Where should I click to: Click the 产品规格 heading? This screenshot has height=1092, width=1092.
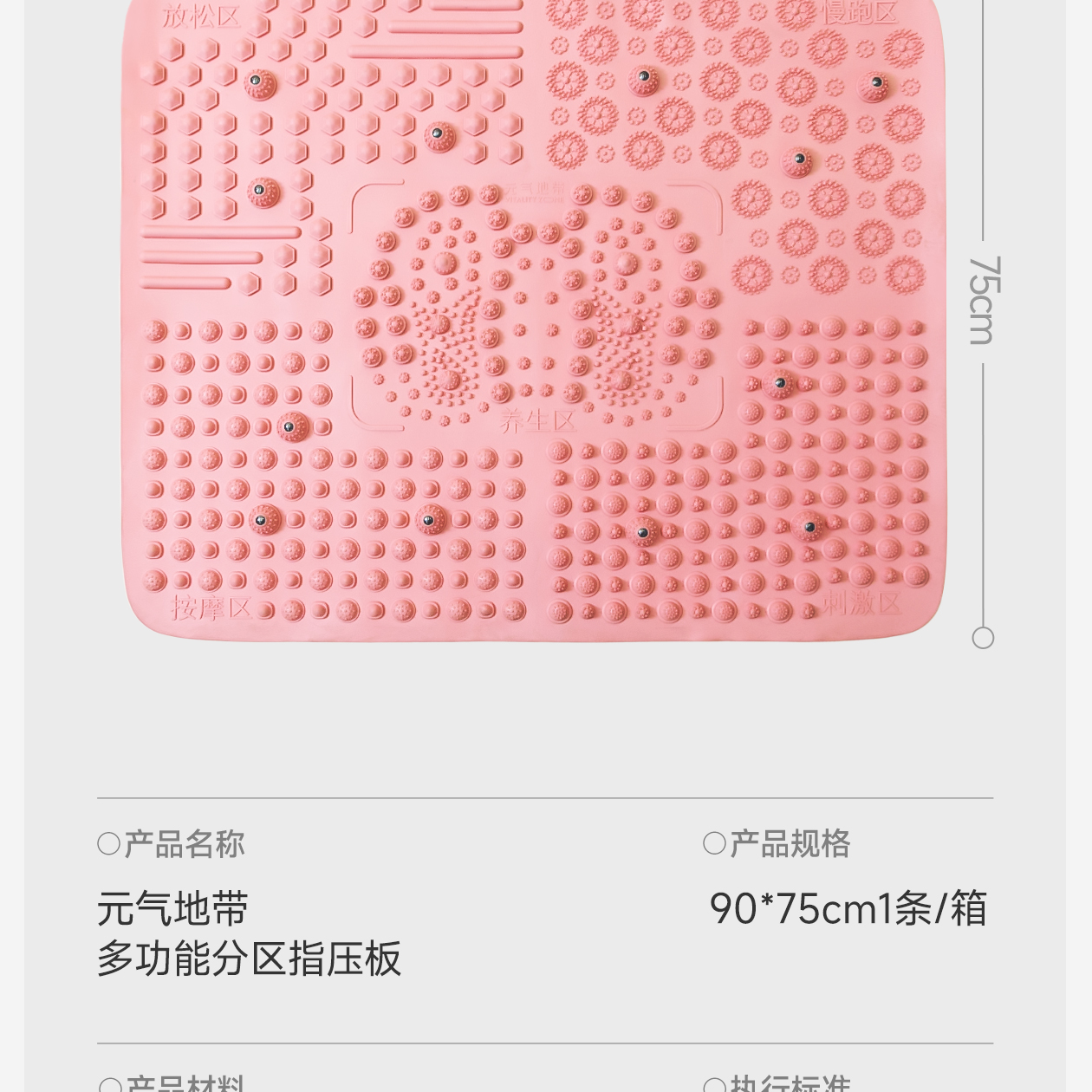[790, 843]
